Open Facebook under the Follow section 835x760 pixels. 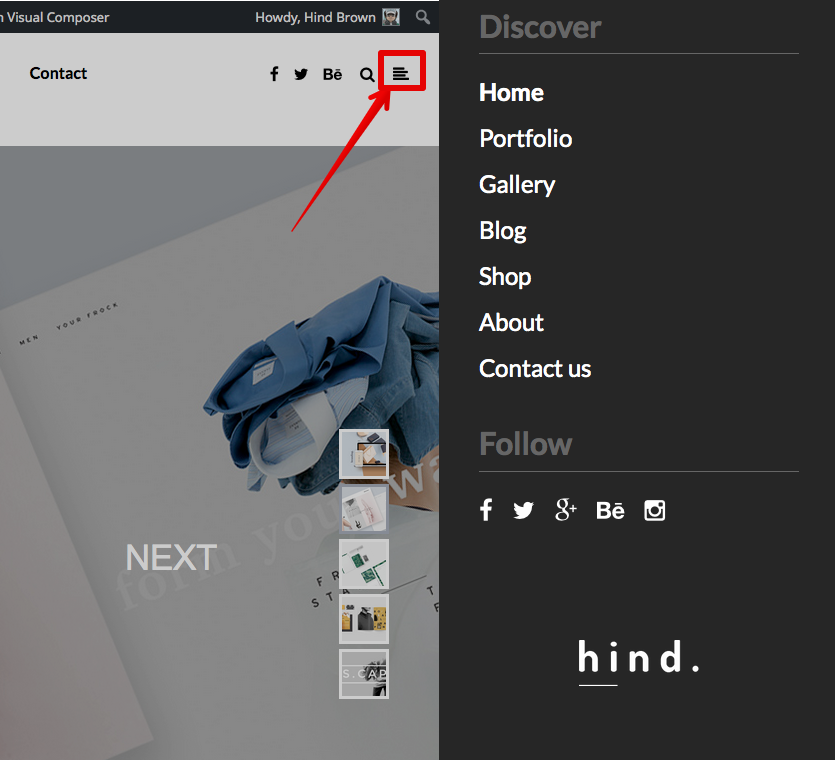[486, 510]
